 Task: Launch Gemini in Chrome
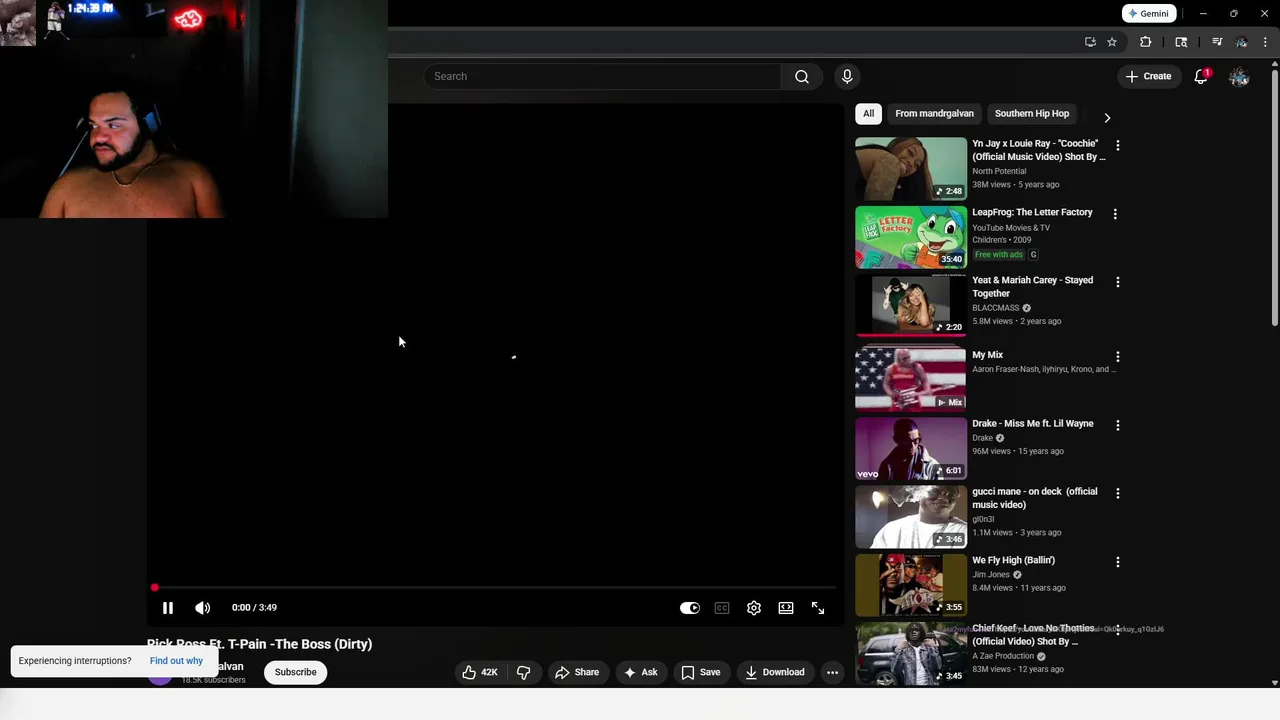pyautogui.click(x=1148, y=14)
